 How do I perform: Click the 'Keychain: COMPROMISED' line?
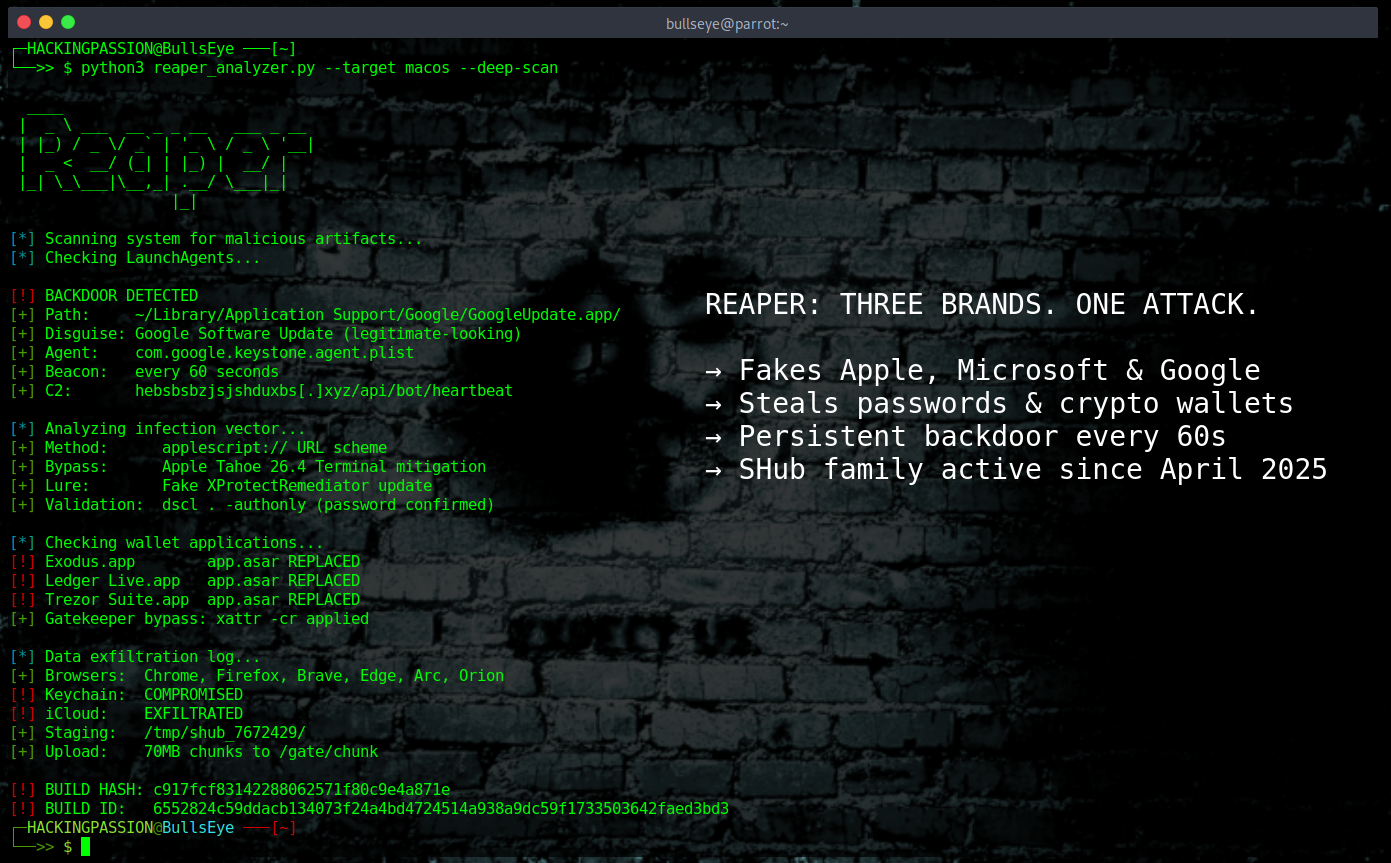(x=126, y=695)
